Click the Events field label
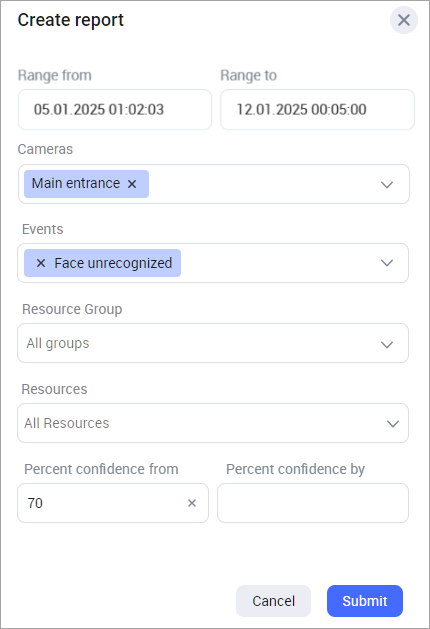The width and height of the screenshot is (430, 629). pyautogui.click(x=43, y=229)
